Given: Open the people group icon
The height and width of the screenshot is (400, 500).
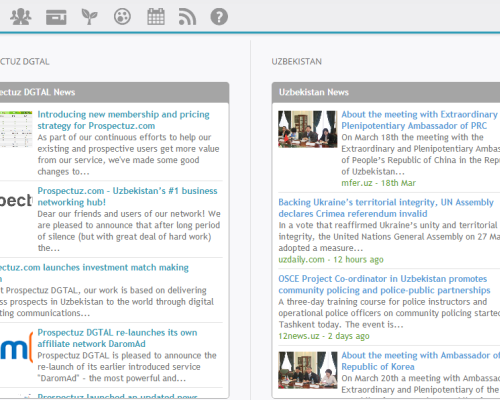Looking at the screenshot, I should [21, 17].
